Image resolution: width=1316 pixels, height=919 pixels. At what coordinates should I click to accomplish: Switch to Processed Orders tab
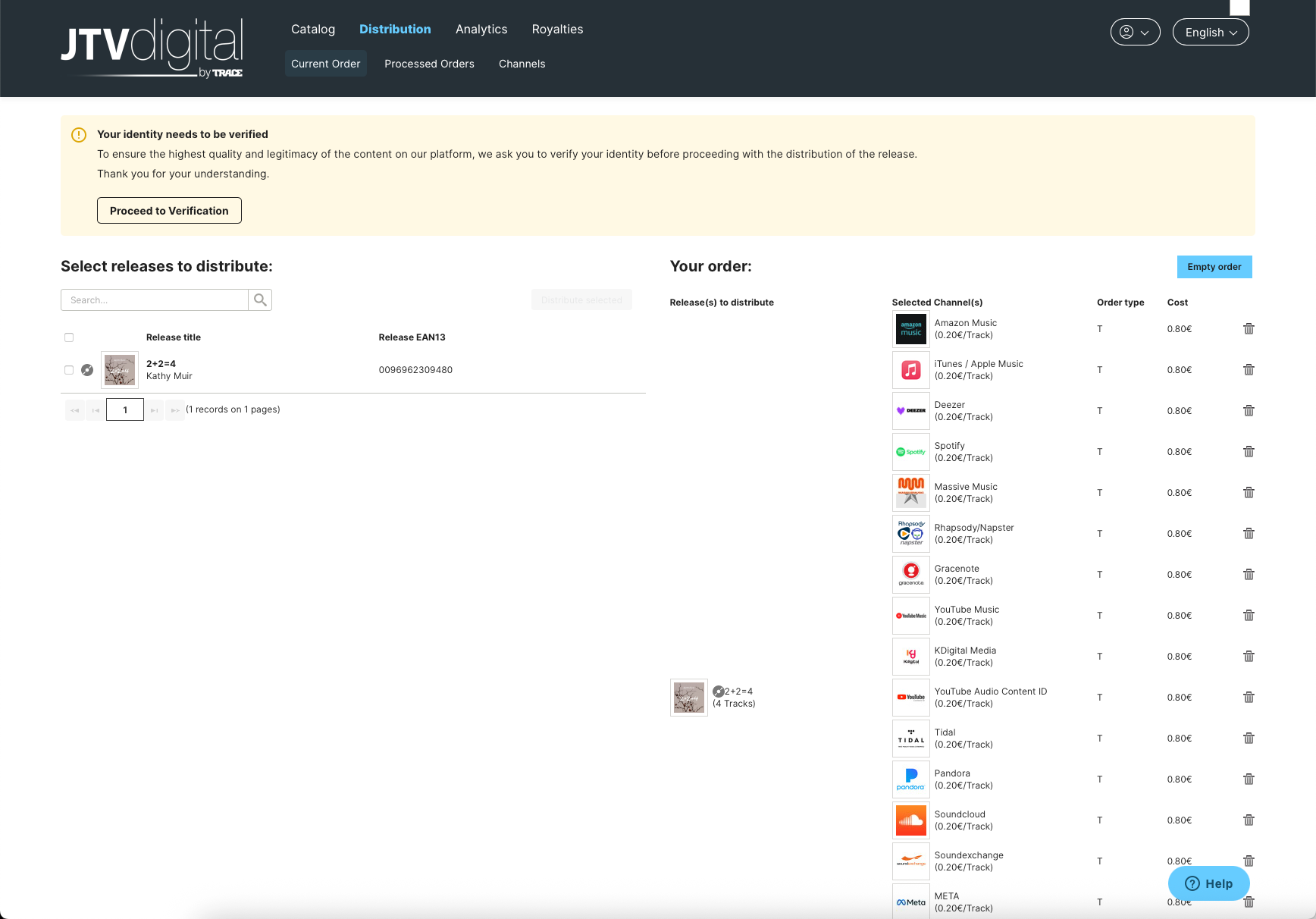pyautogui.click(x=429, y=64)
